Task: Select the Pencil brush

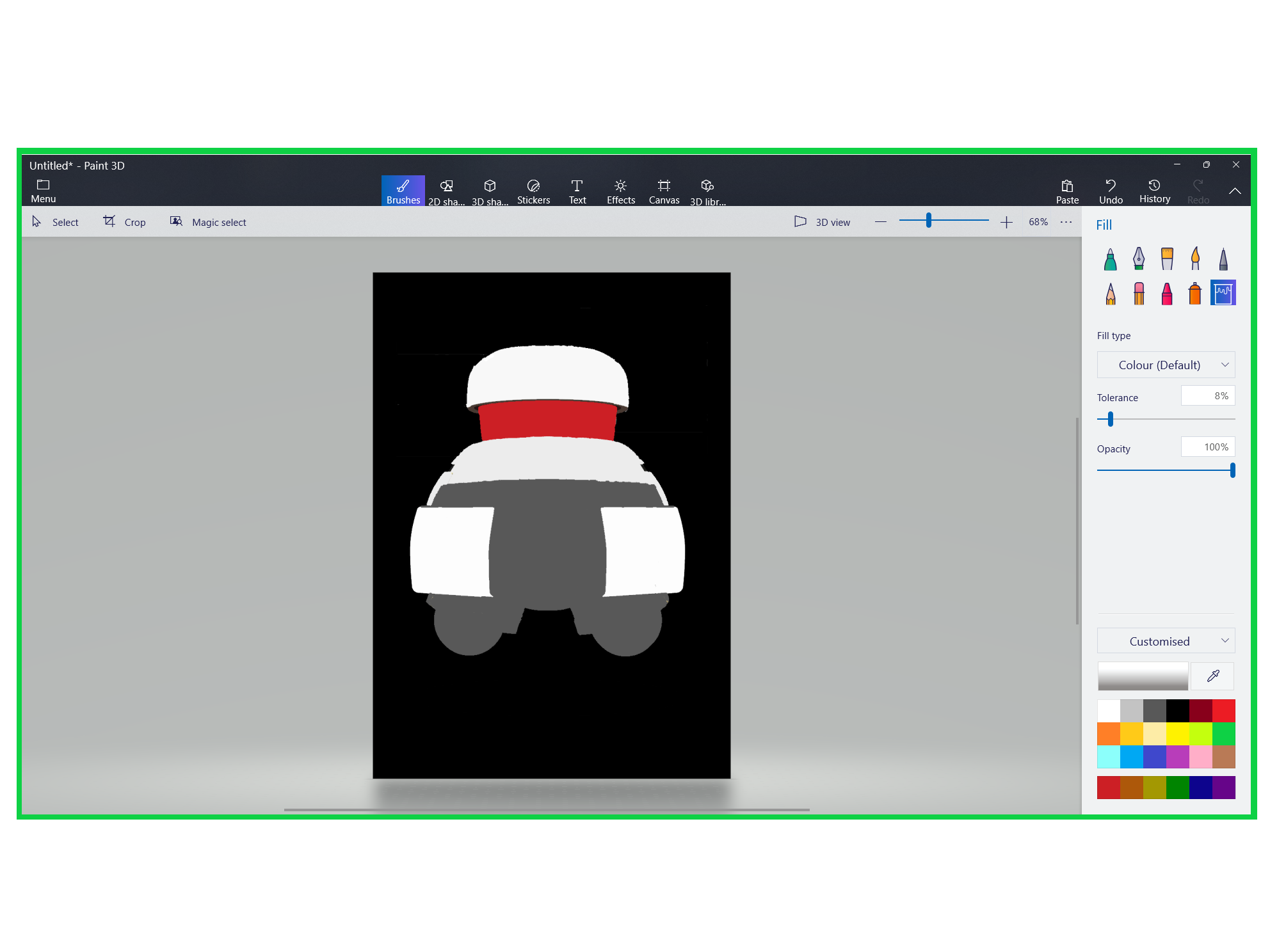Action: tap(1111, 294)
